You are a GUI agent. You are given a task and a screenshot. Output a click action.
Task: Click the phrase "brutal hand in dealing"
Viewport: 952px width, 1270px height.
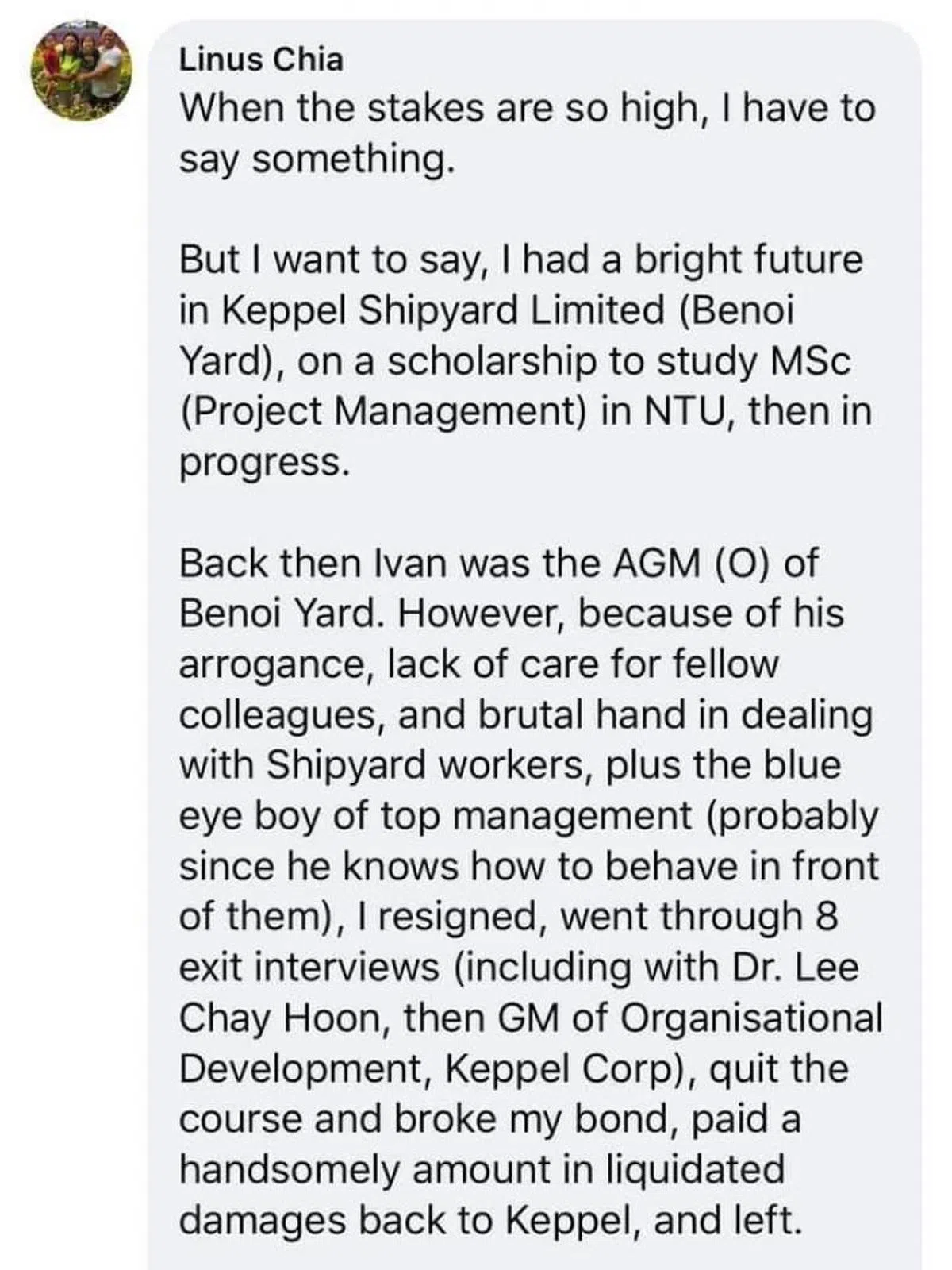click(674, 715)
